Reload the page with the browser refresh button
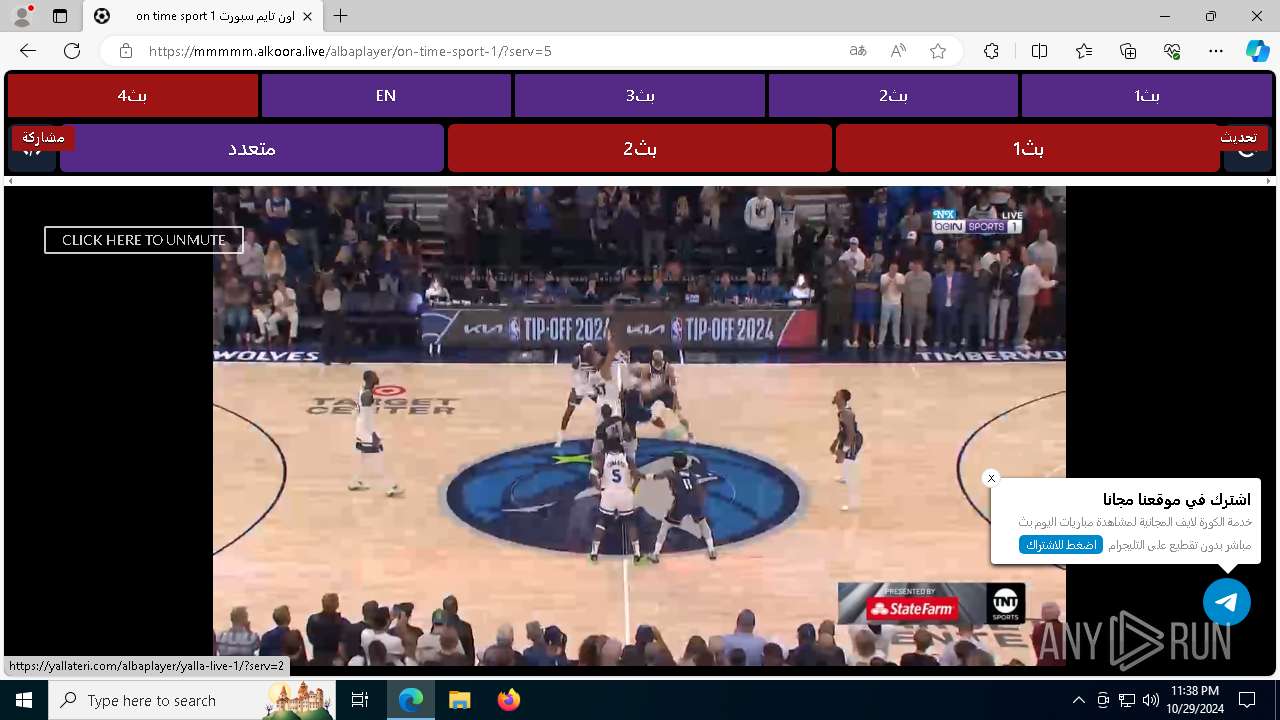 [72, 51]
